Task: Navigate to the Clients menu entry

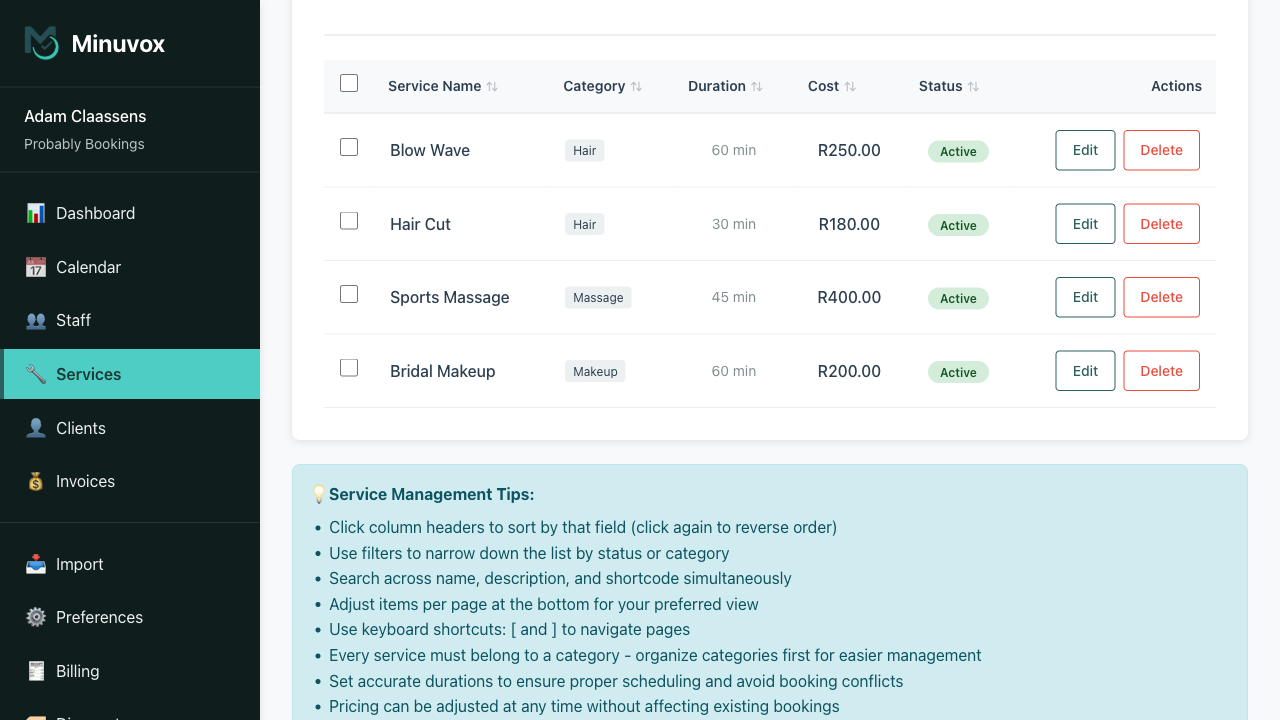Action: 83,428
